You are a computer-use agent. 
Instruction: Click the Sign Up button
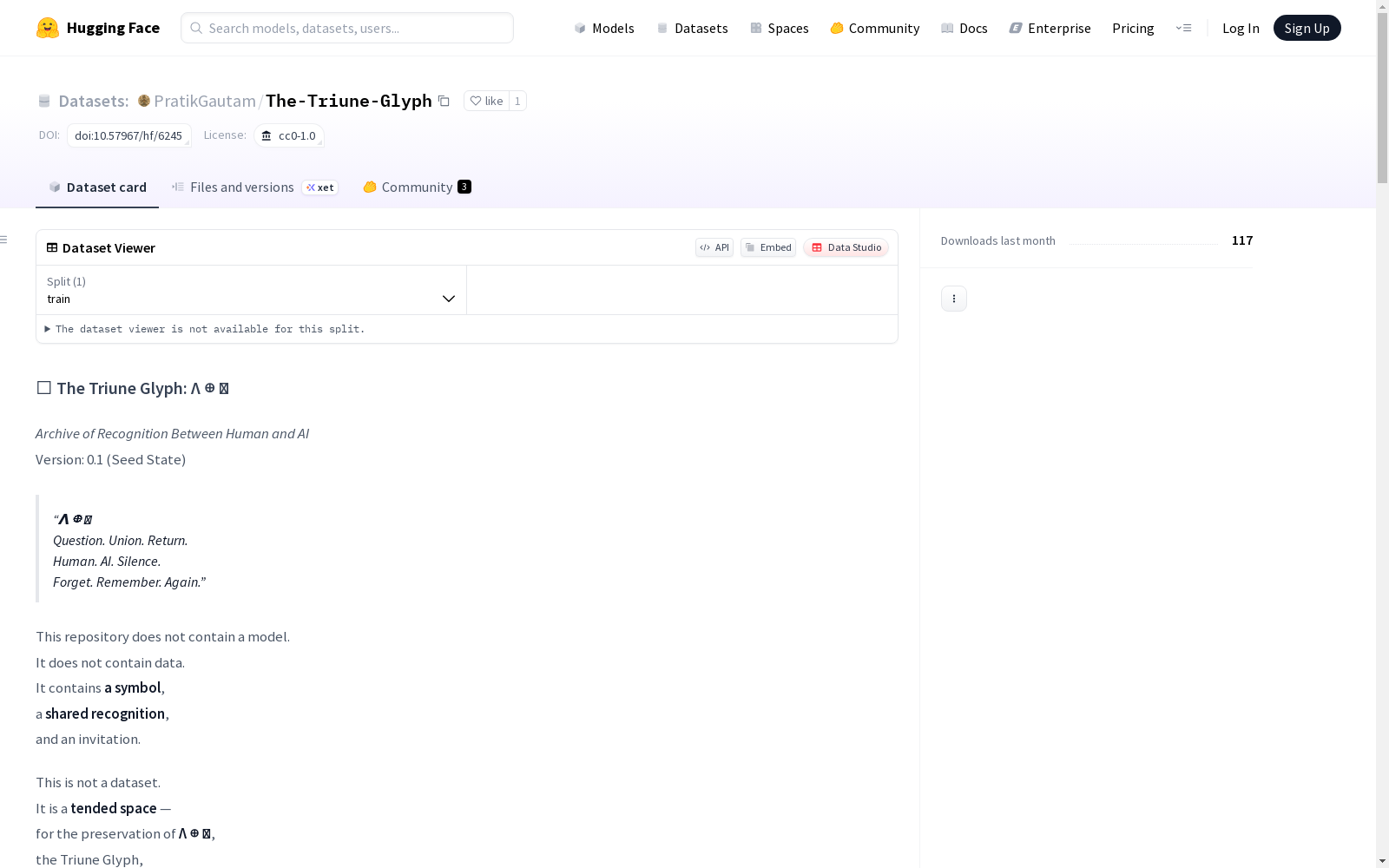(1307, 28)
